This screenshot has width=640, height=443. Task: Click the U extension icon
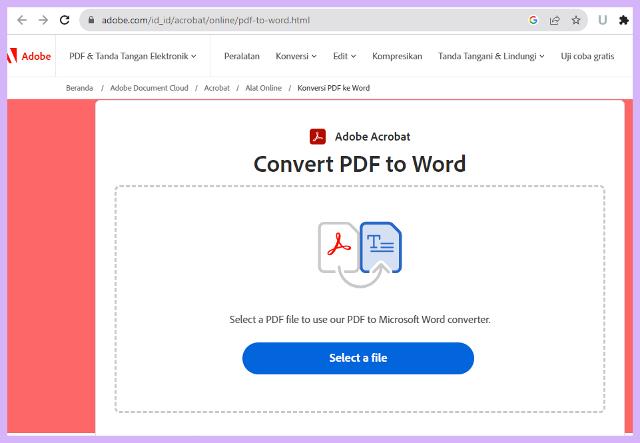click(x=602, y=20)
